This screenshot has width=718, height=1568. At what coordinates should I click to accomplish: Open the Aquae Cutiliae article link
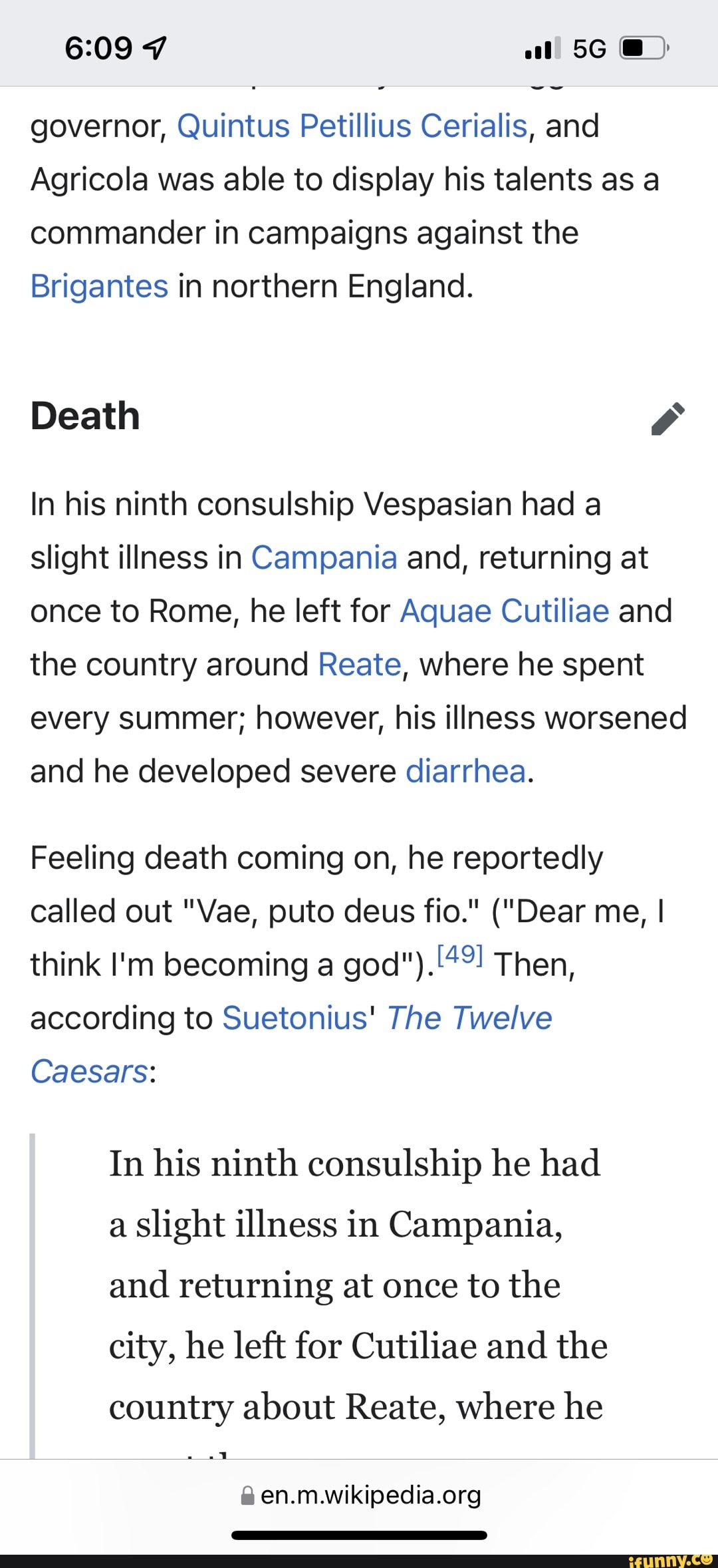coord(504,611)
